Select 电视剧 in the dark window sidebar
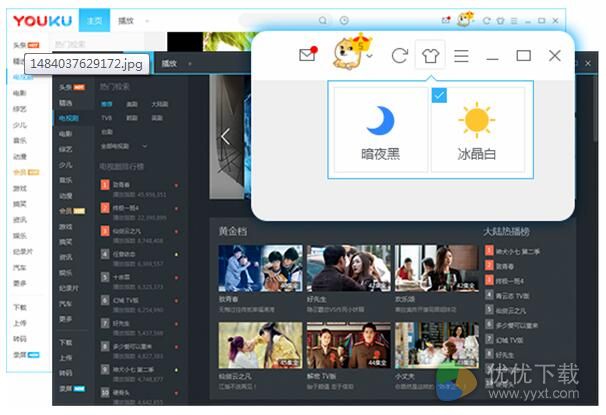 pyautogui.click(x=69, y=118)
